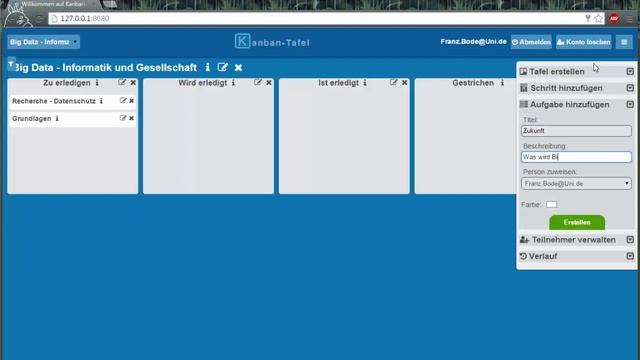Expand the Teilnehmer verwalten section

pos(630,240)
